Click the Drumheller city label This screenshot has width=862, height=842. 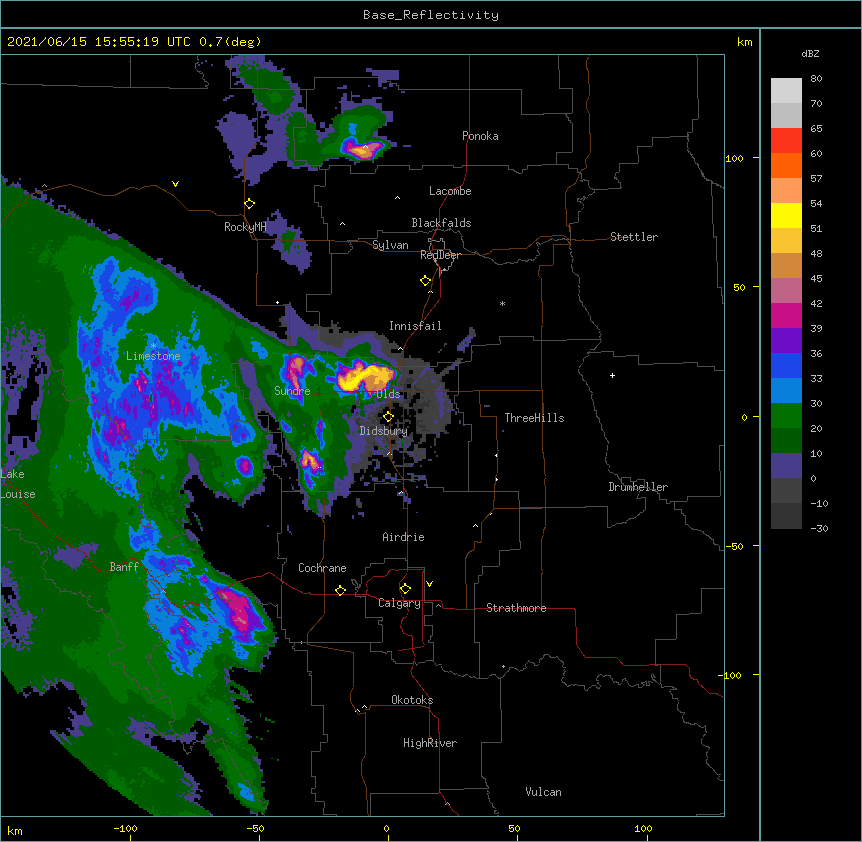[x=638, y=487]
